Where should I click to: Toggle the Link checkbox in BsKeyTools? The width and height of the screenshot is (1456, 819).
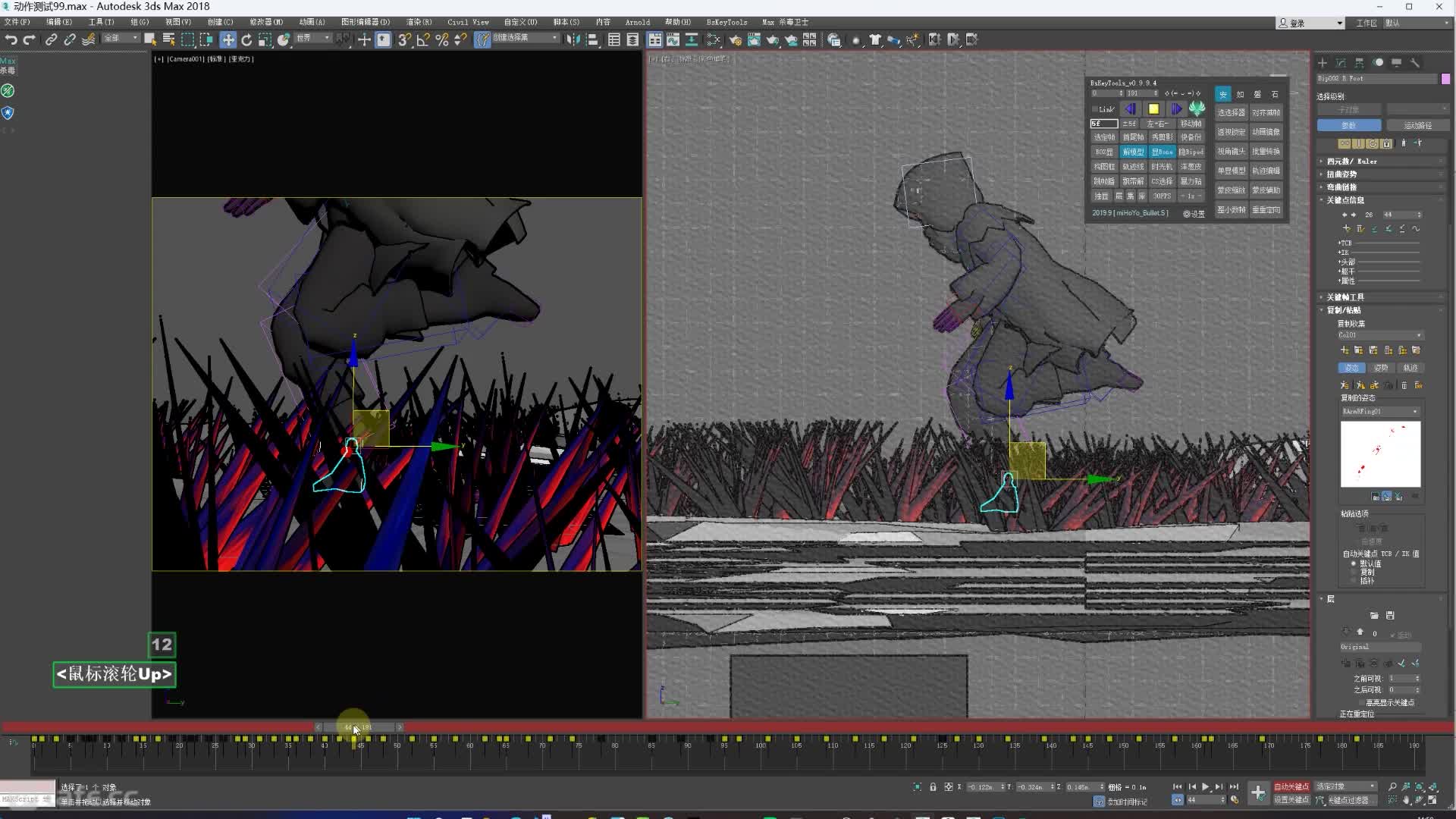1095,109
